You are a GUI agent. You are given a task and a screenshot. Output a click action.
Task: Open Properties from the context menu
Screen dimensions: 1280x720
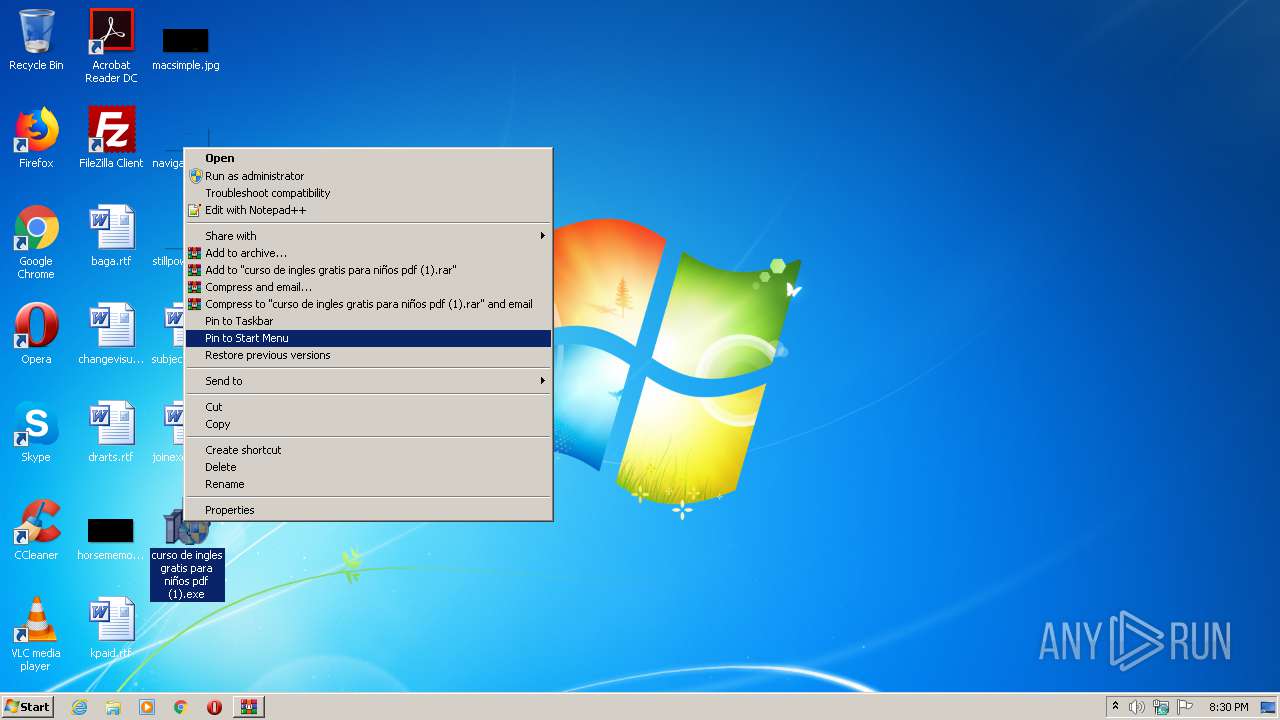(x=369, y=510)
